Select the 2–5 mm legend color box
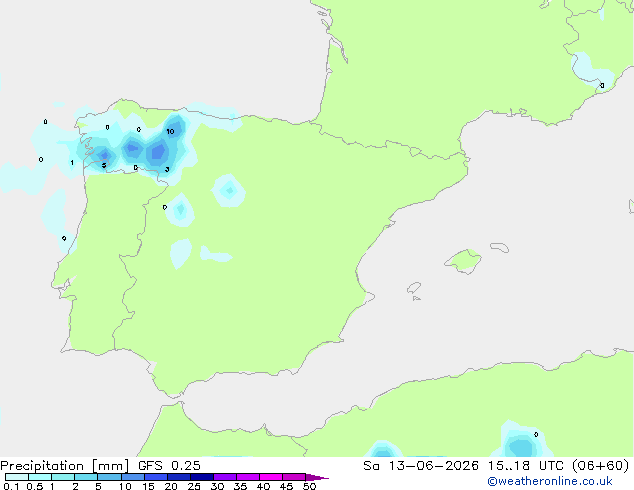 (86, 477)
